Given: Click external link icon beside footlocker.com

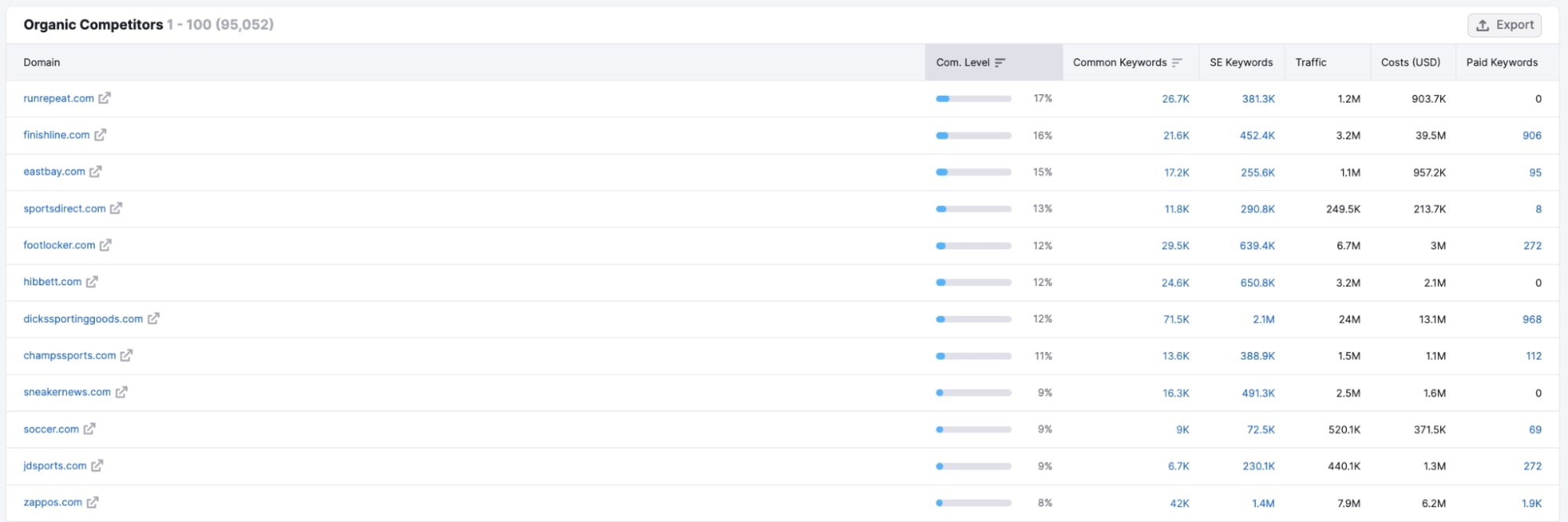Looking at the screenshot, I should [106, 245].
